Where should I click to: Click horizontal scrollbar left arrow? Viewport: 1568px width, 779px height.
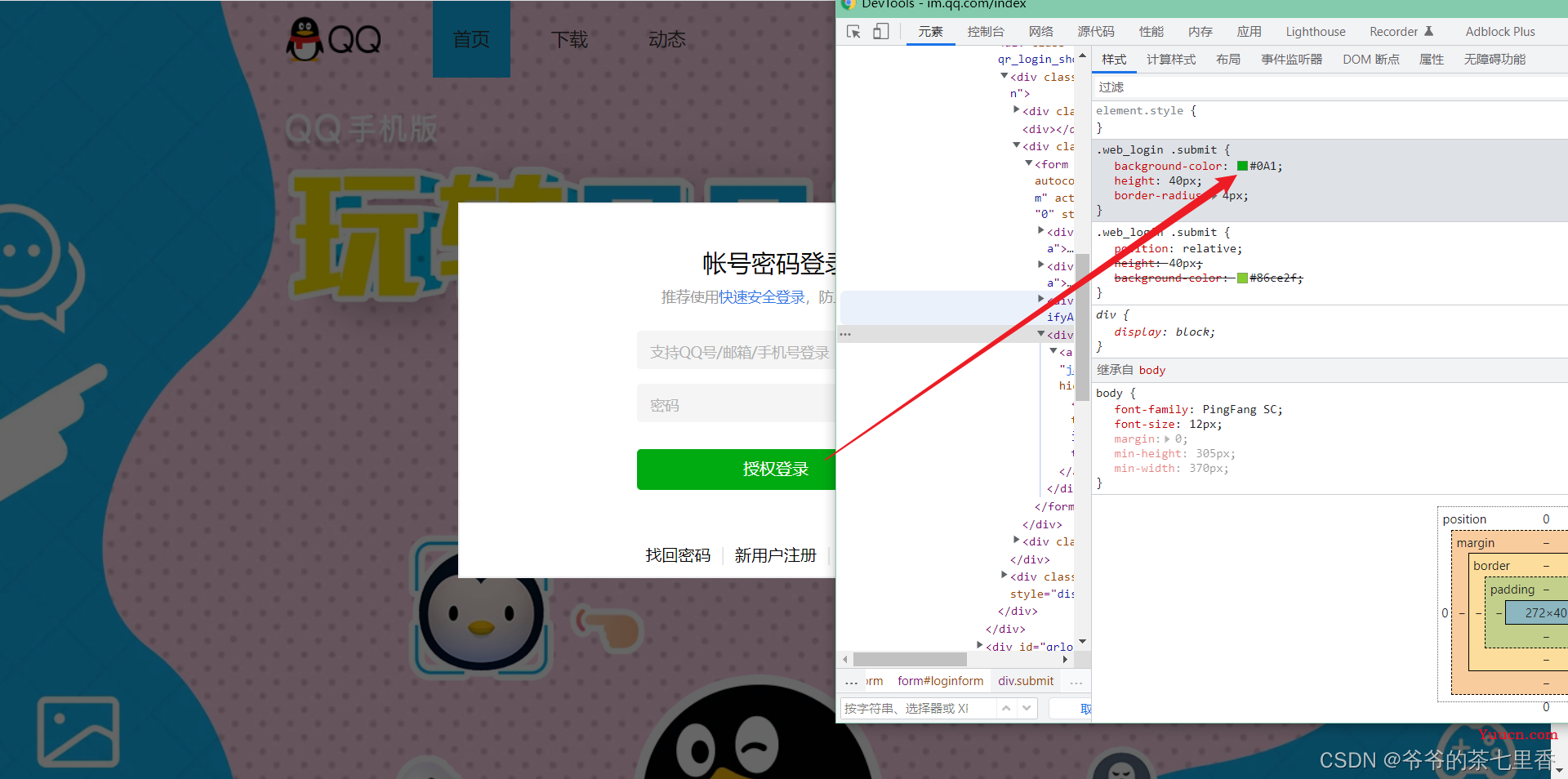point(845,659)
